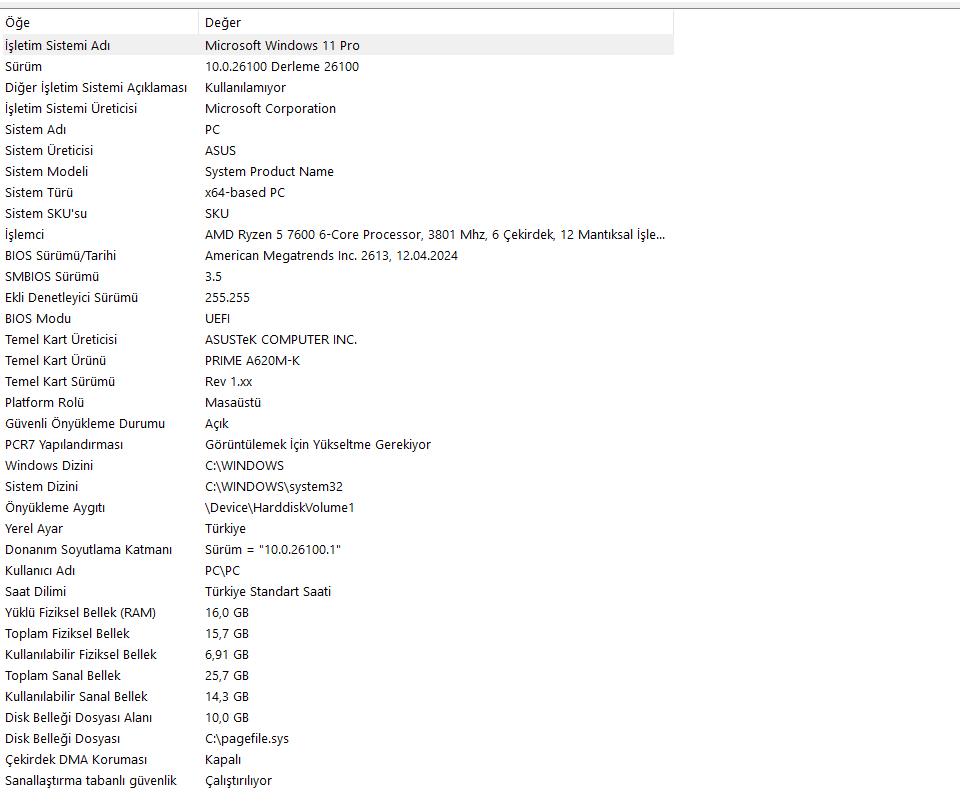
Task: Click the value 'Masaüstü'
Action: point(233,403)
